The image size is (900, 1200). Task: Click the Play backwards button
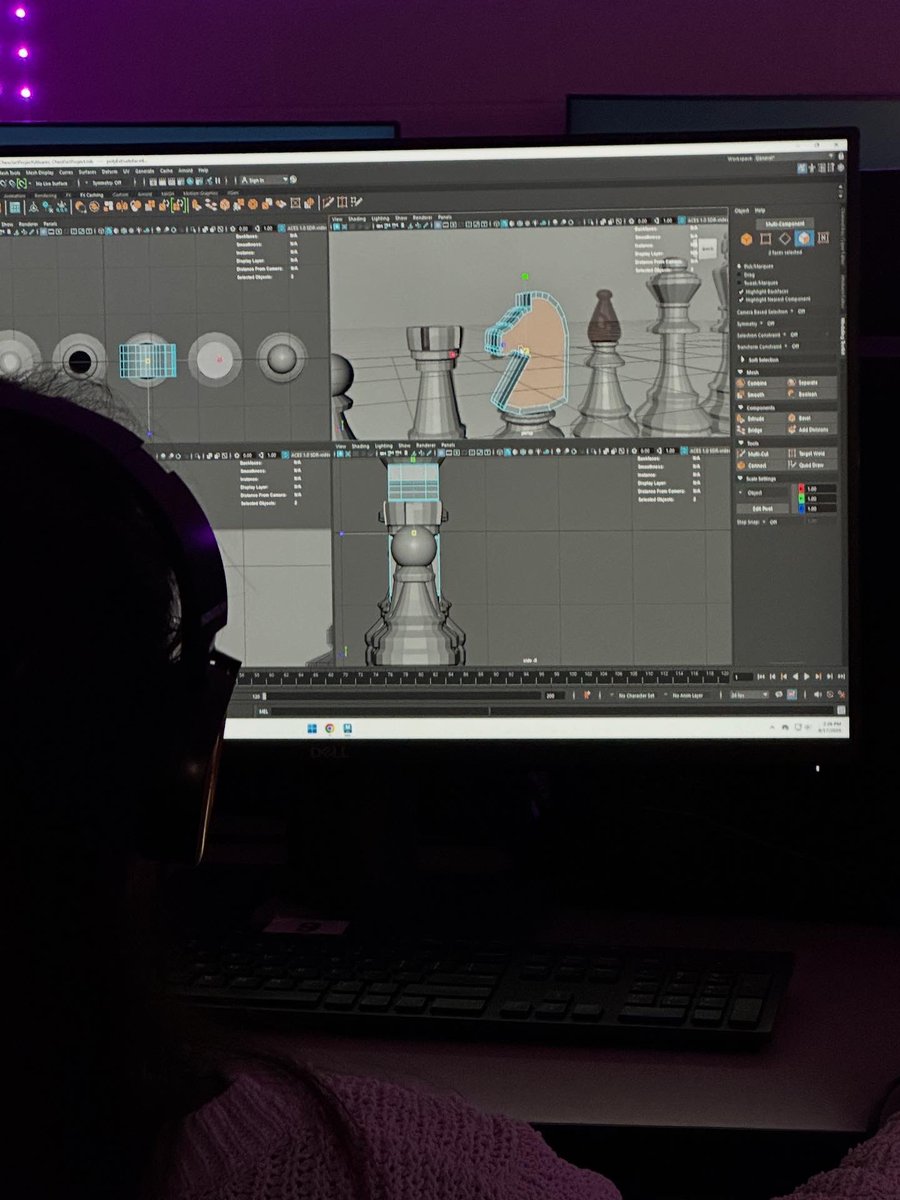[795, 676]
